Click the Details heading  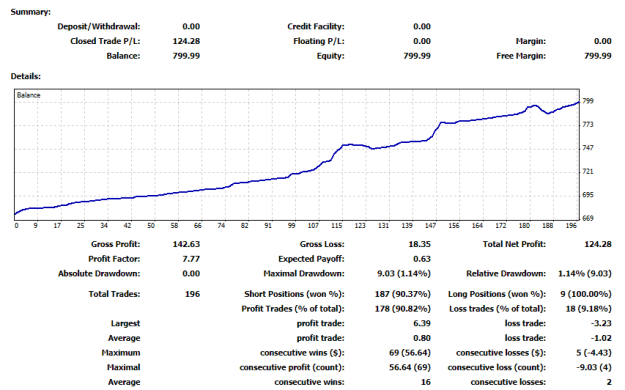[x=26, y=76]
